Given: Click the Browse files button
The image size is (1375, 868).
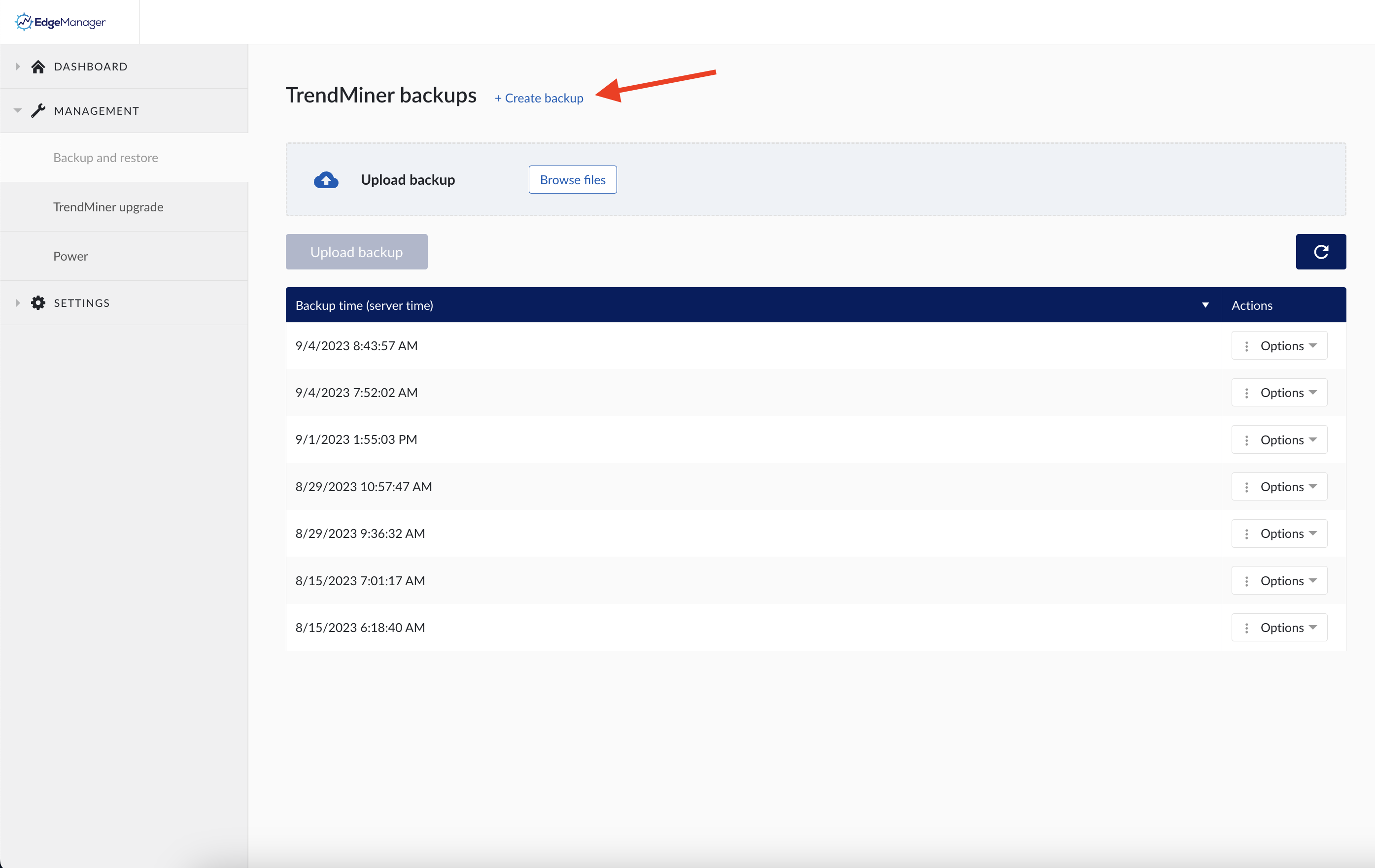Looking at the screenshot, I should [x=572, y=179].
